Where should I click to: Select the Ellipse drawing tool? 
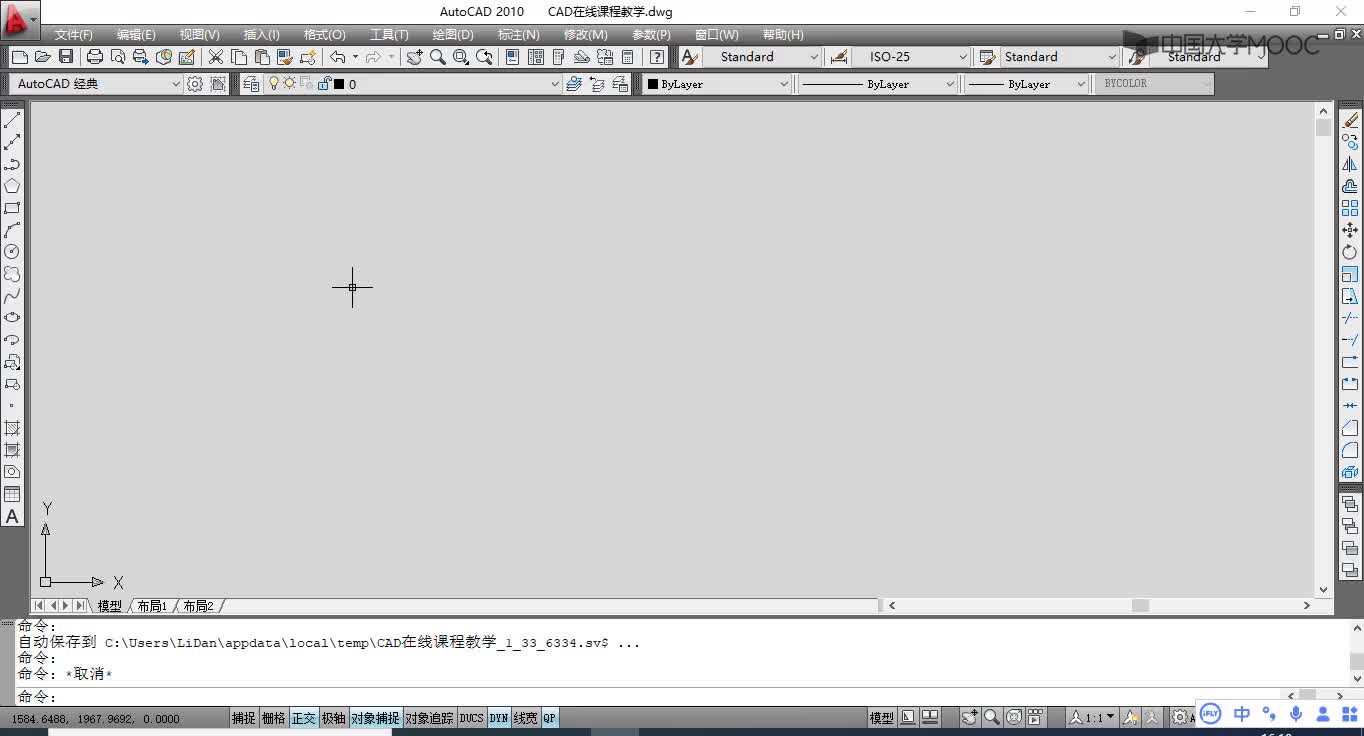[12, 318]
